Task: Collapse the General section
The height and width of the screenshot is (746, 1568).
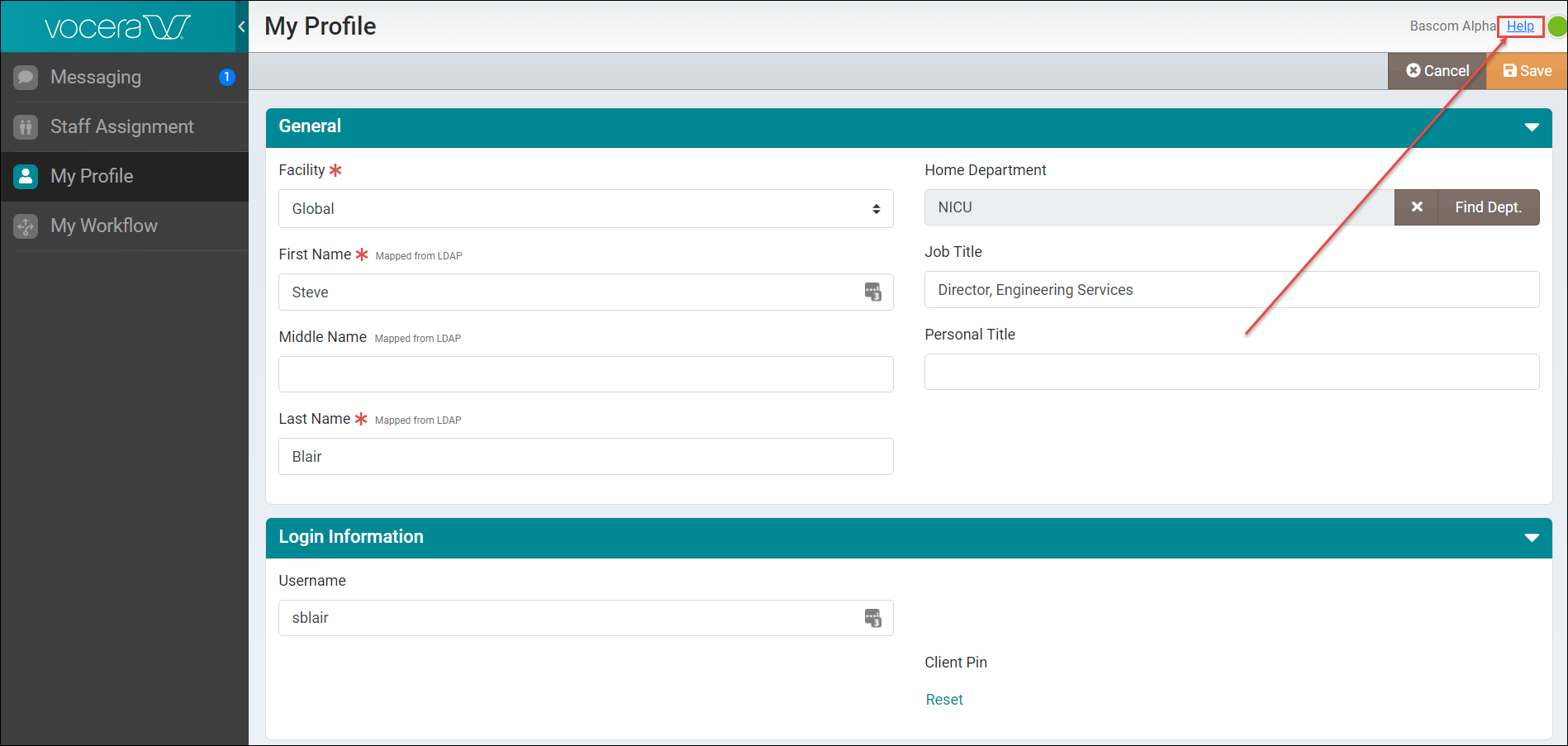Action: coord(1531,127)
